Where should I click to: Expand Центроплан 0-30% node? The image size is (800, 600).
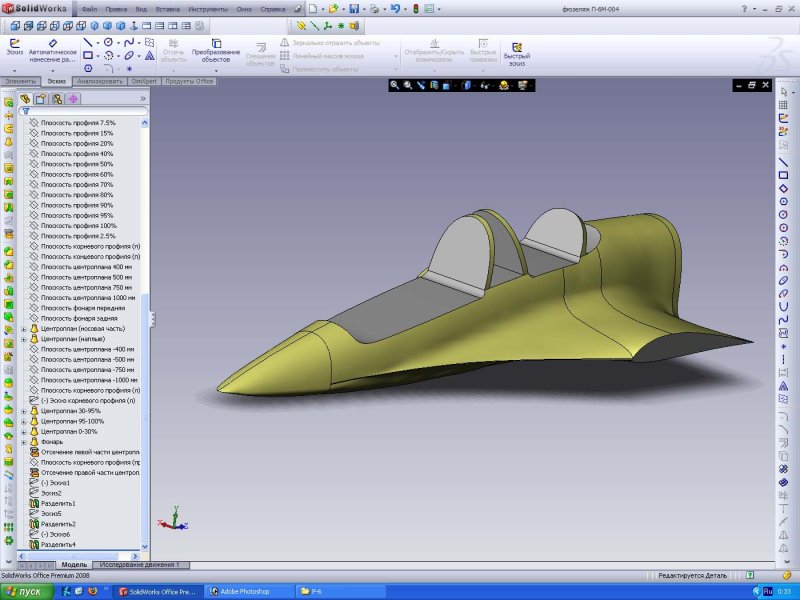coord(23,432)
